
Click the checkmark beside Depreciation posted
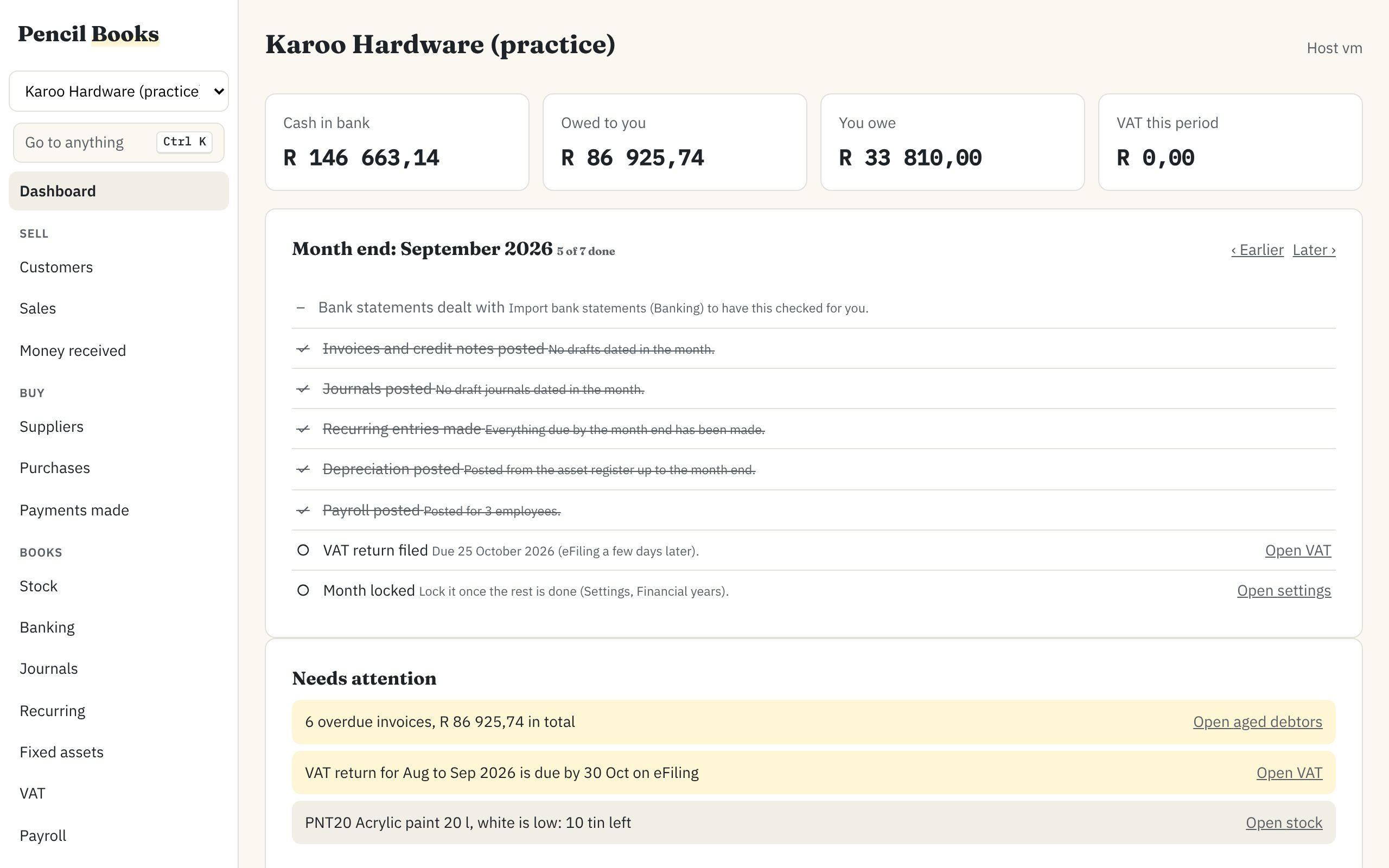(x=303, y=470)
